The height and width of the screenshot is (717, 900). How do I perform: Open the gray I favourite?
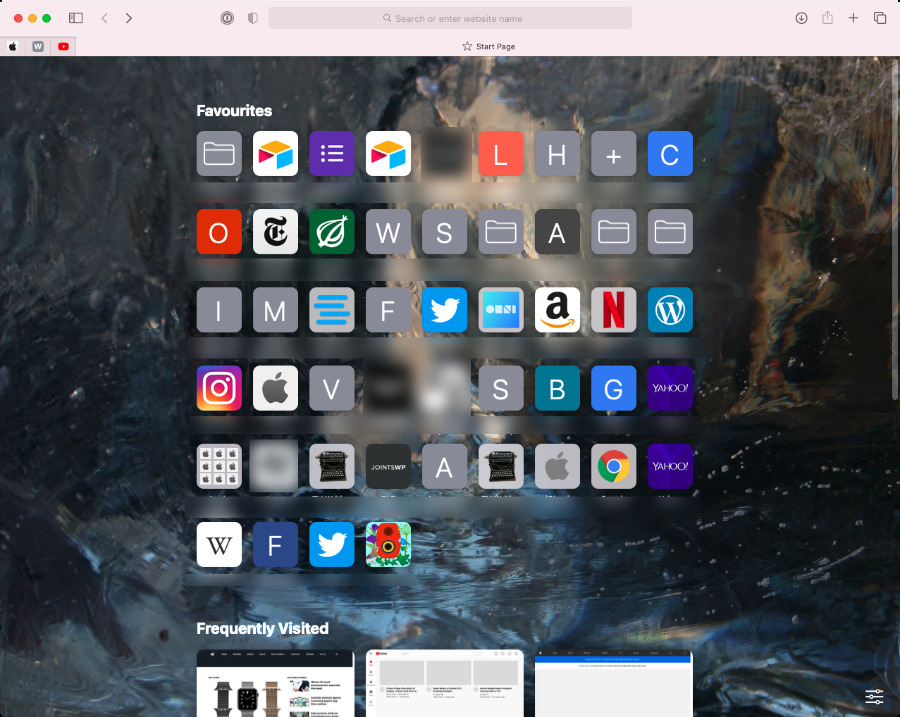219,310
